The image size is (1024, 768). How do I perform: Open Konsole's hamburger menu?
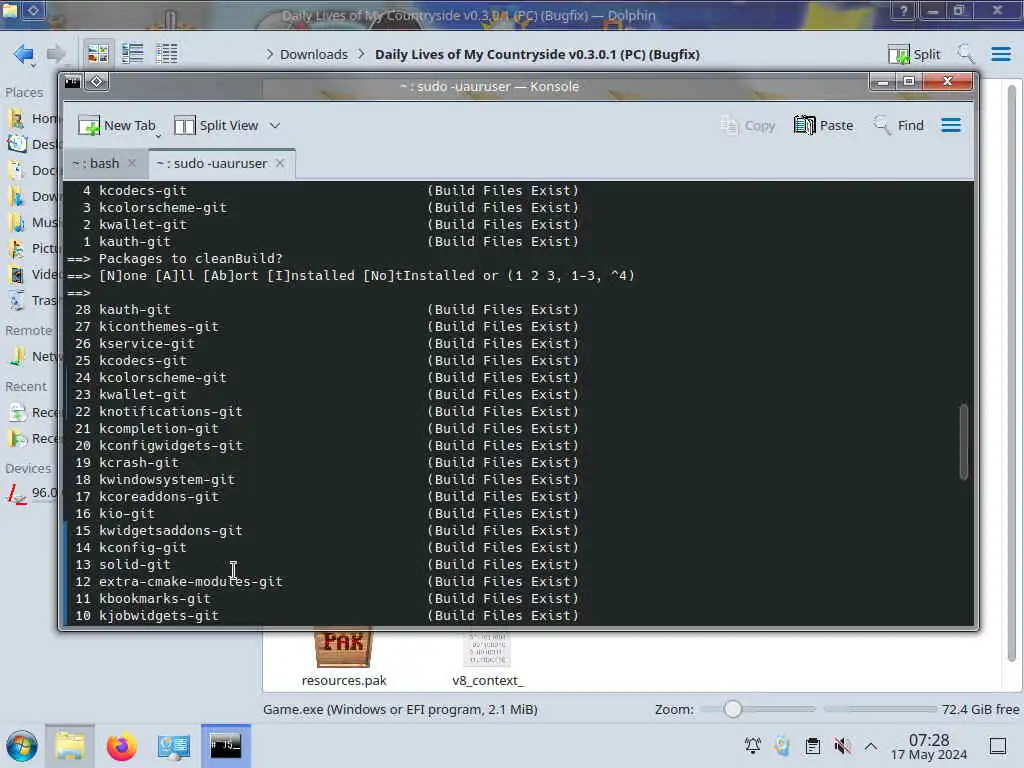coord(951,125)
